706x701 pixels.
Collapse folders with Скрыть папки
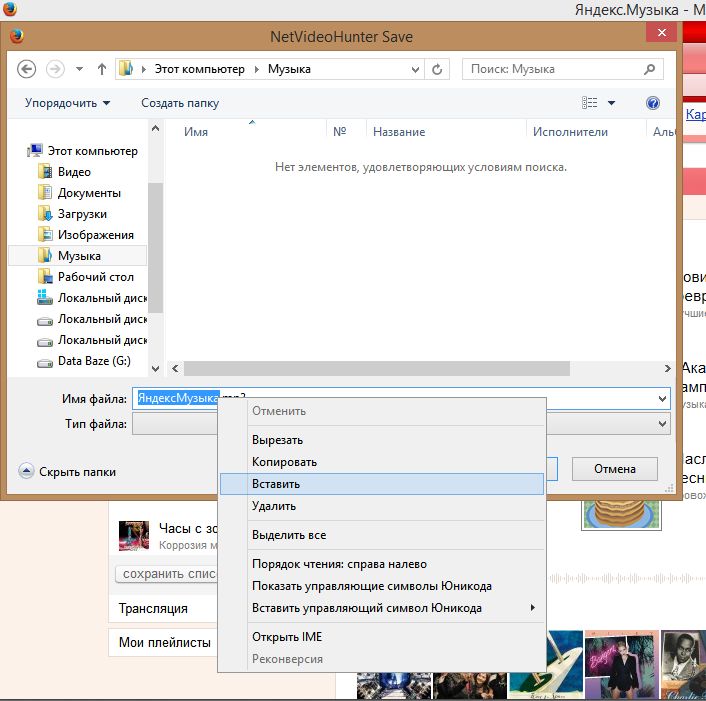[x=67, y=472]
